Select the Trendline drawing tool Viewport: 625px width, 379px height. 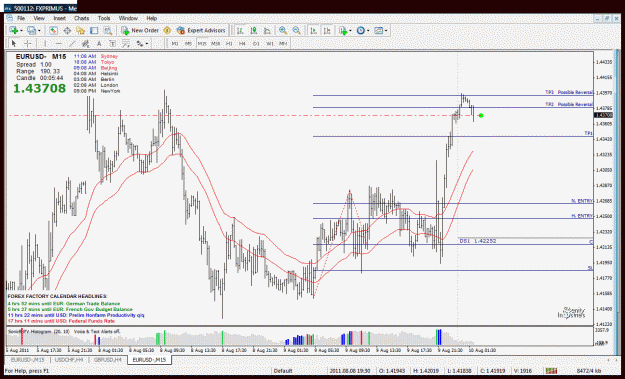click(72, 43)
